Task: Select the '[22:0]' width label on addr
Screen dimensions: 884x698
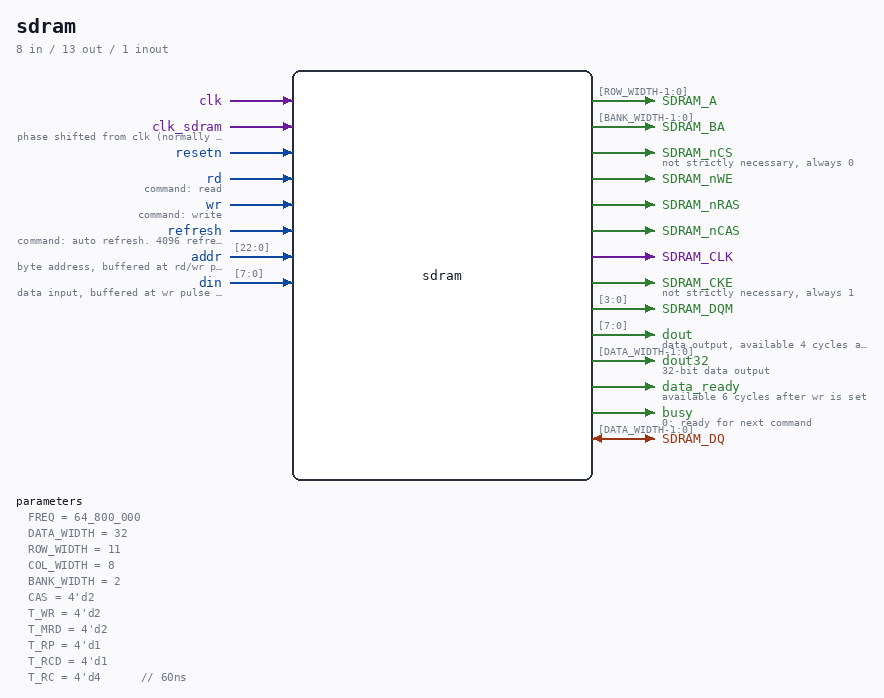Action: 252,248
